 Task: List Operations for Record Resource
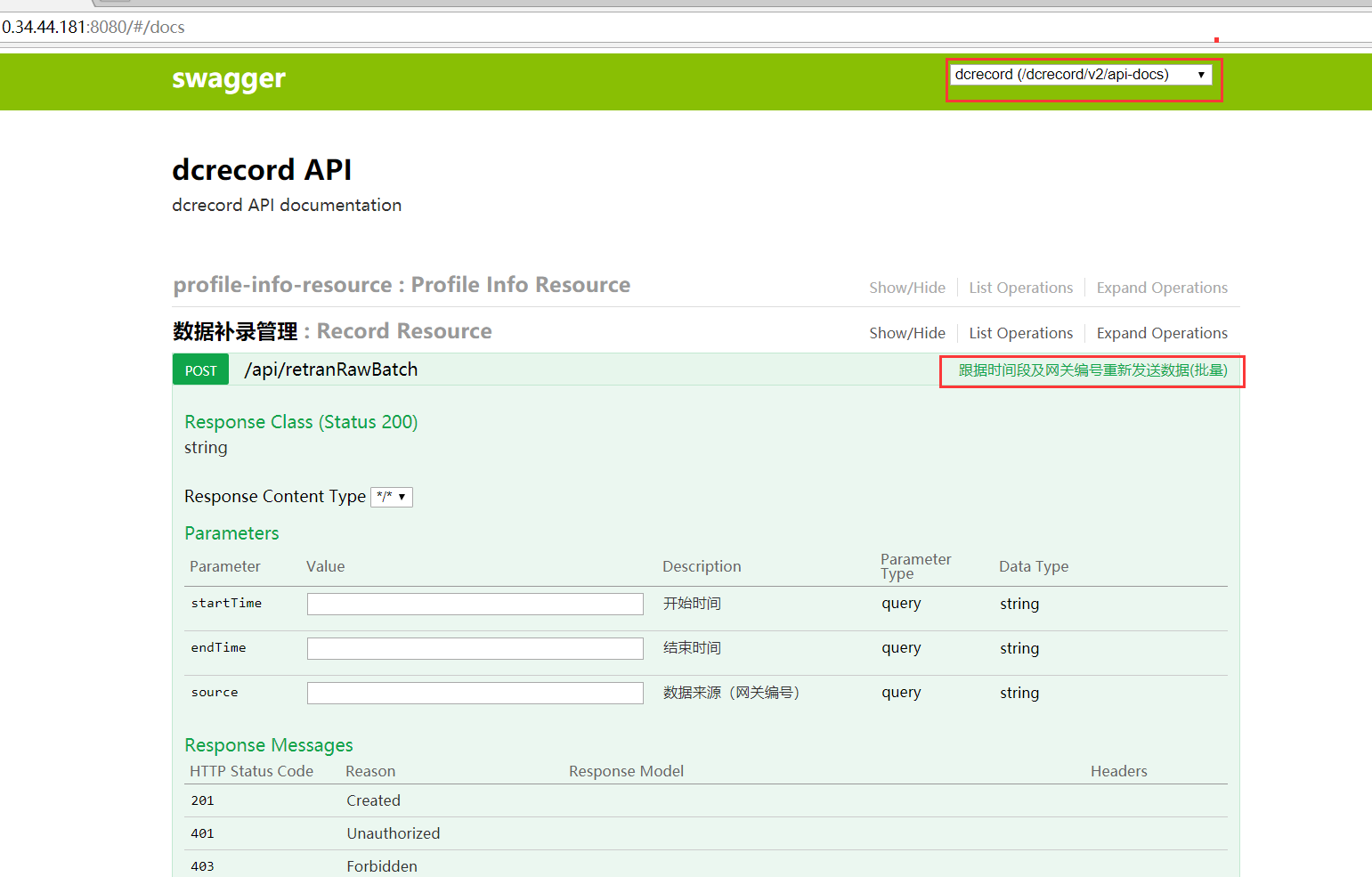(1020, 333)
